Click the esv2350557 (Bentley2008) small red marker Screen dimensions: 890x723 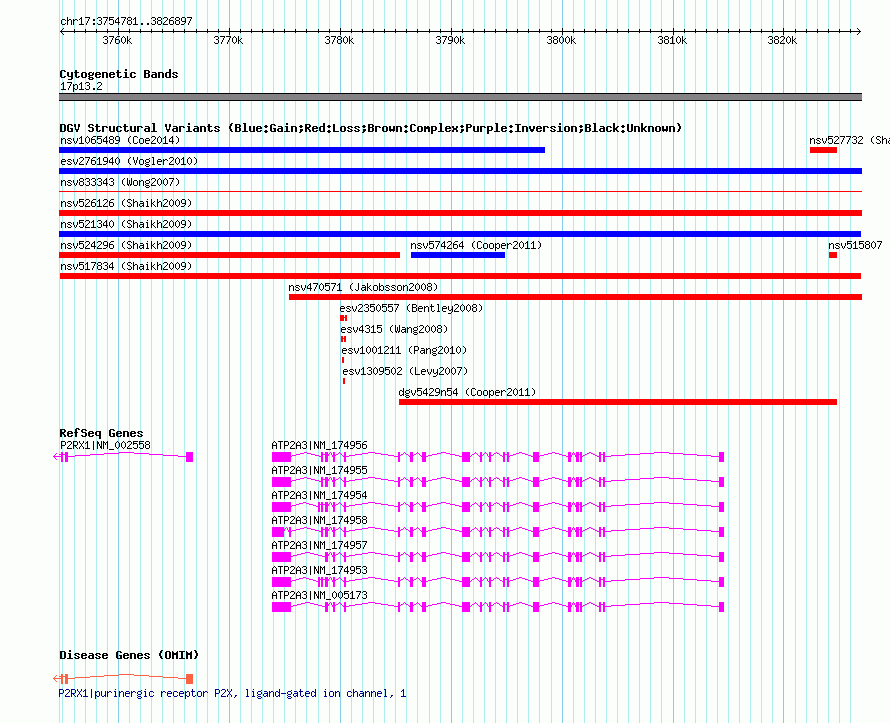click(x=343, y=318)
